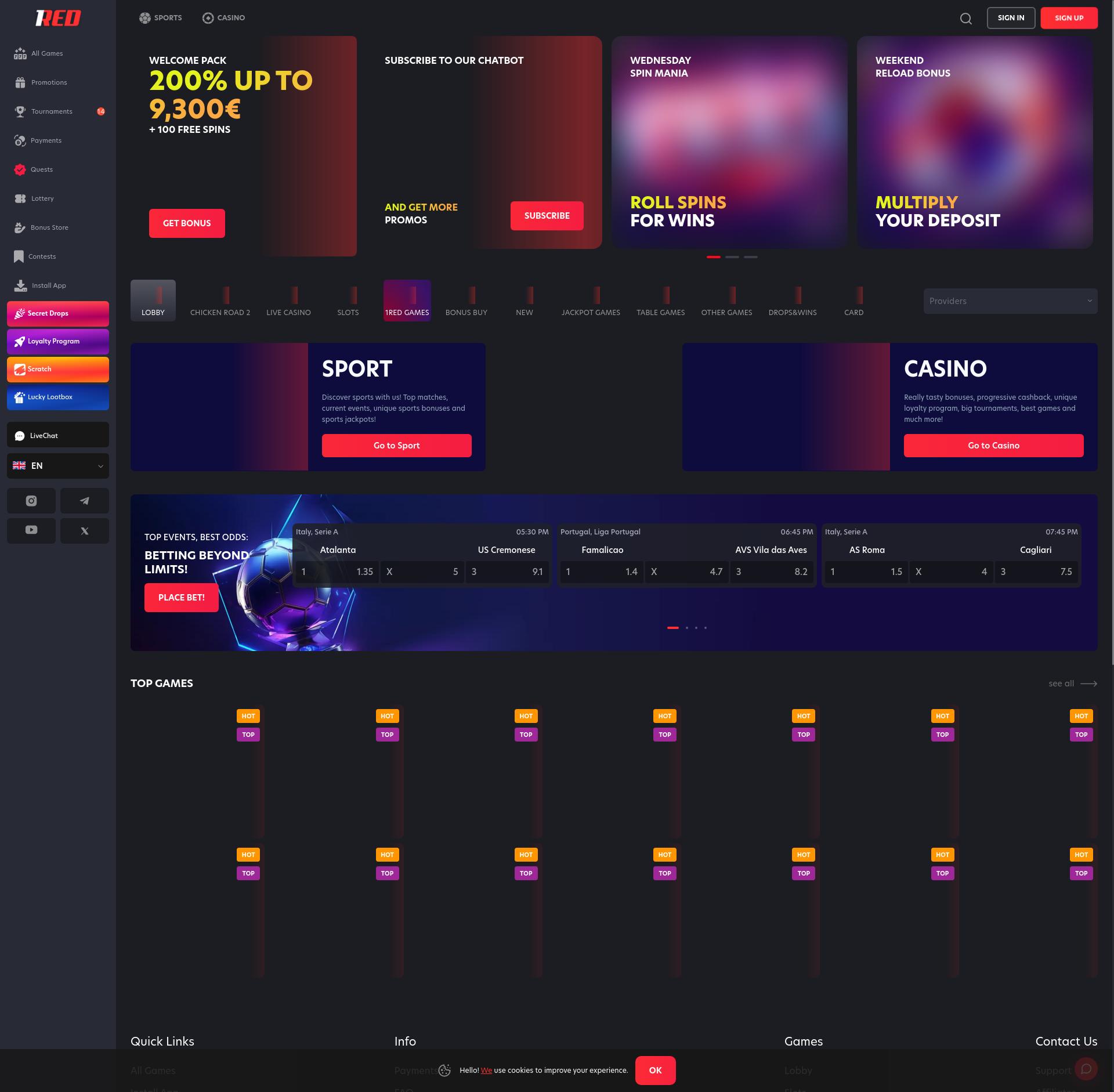1114x1092 pixels.
Task: Click the Install App download icon
Action: (20, 285)
